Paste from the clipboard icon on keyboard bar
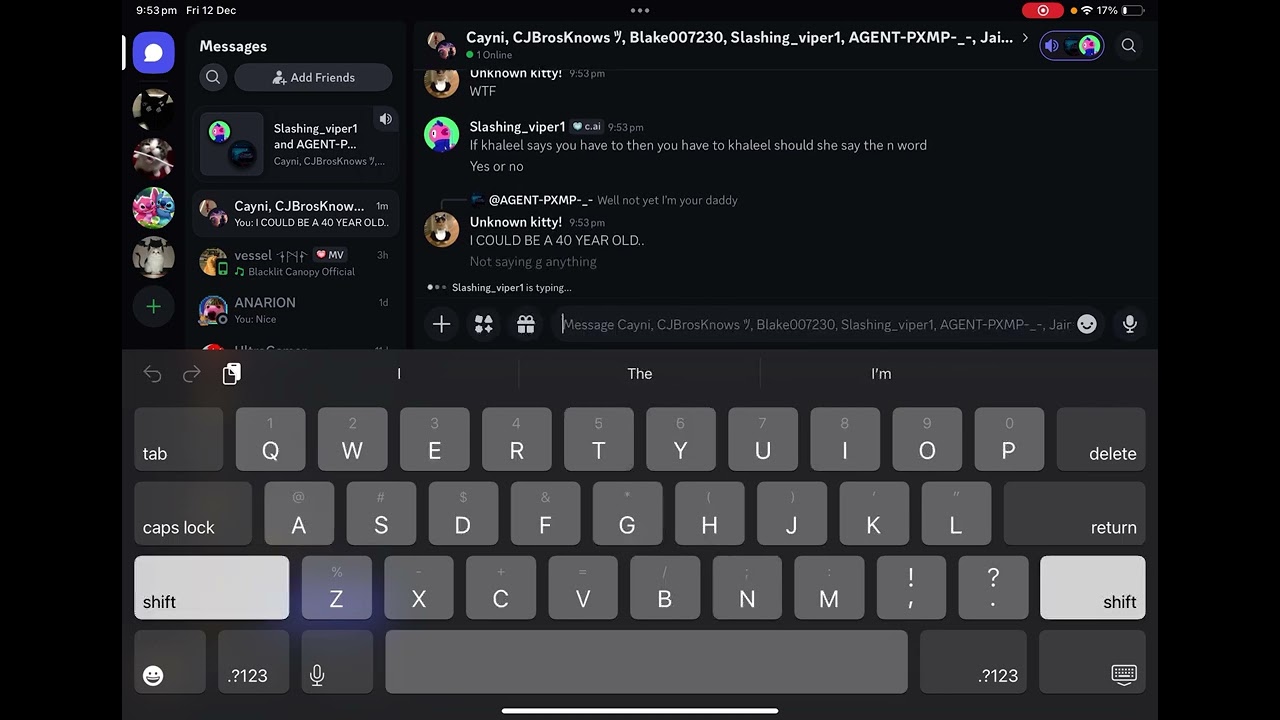 231,373
